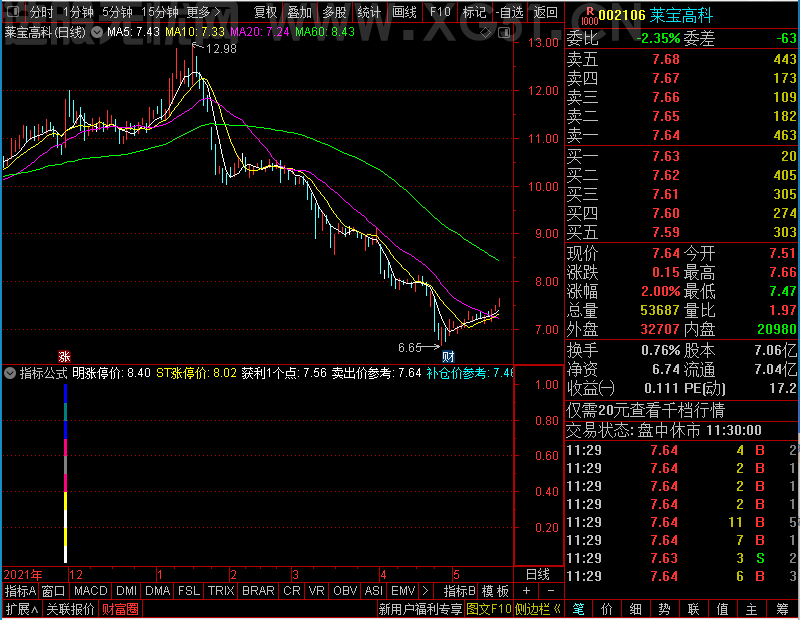
Task: Click 仅需20元查看千档行情 promotion link
Action: [x=645, y=410]
